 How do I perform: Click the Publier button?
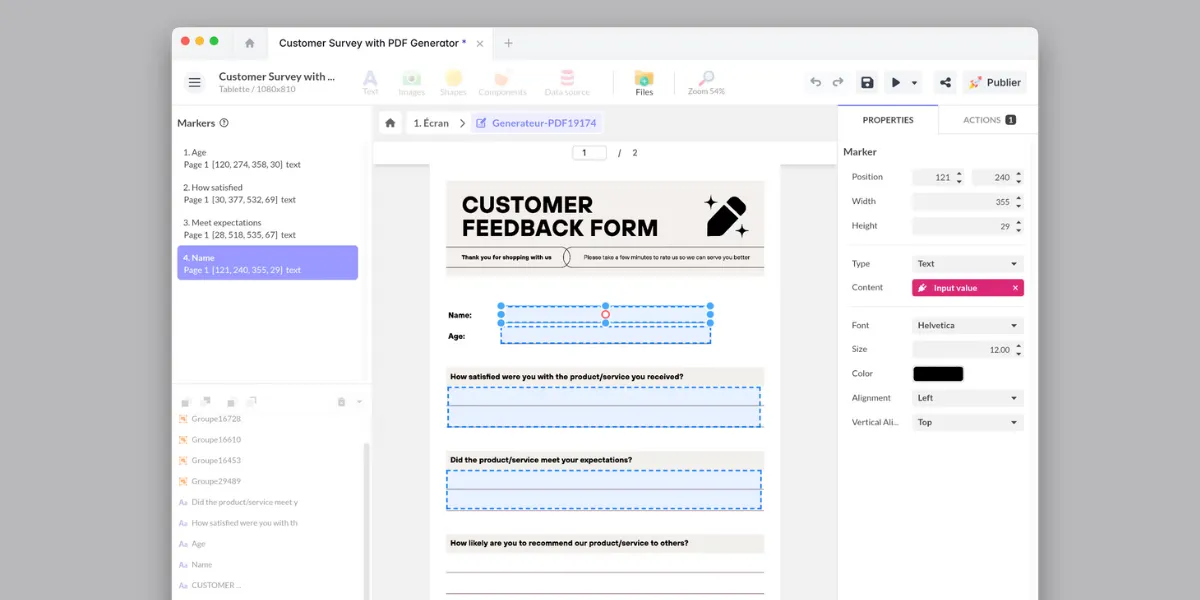point(994,83)
